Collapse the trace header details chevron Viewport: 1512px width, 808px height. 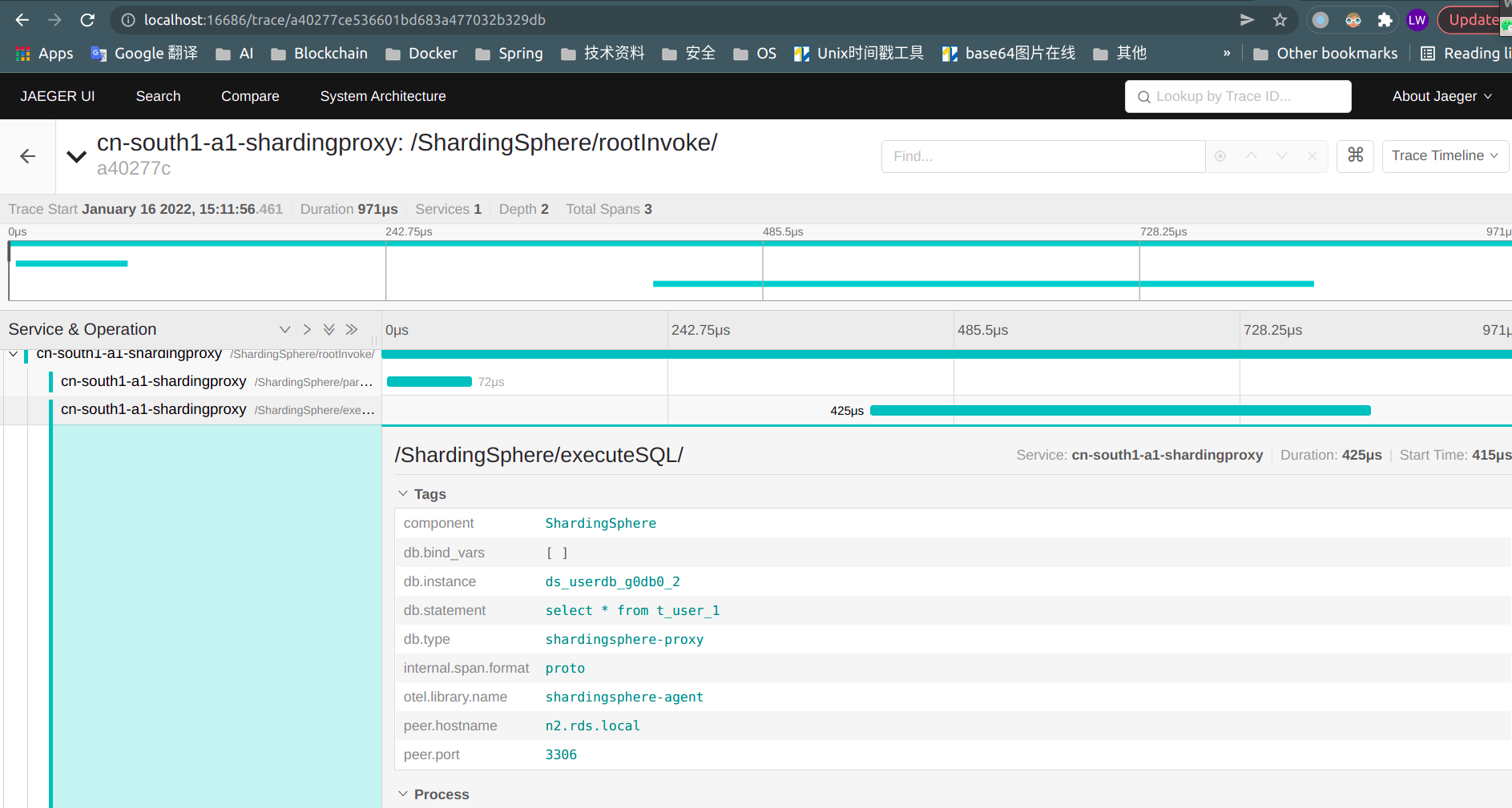pyautogui.click(x=76, y=156)
